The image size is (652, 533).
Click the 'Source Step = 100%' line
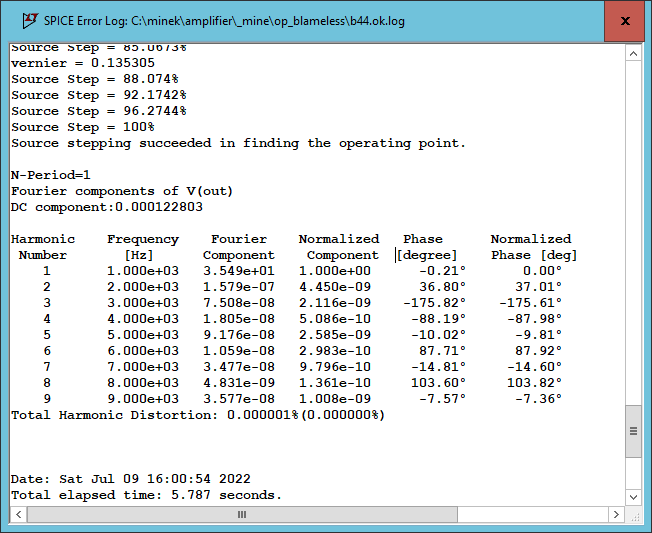click(83, 127)
